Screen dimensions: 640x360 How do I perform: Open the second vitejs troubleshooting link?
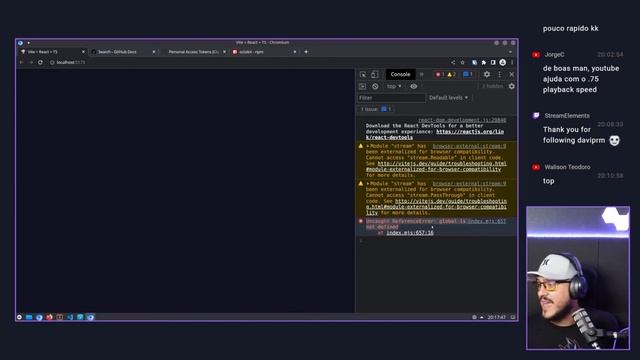pyautogui.click(x=436, y=207)
